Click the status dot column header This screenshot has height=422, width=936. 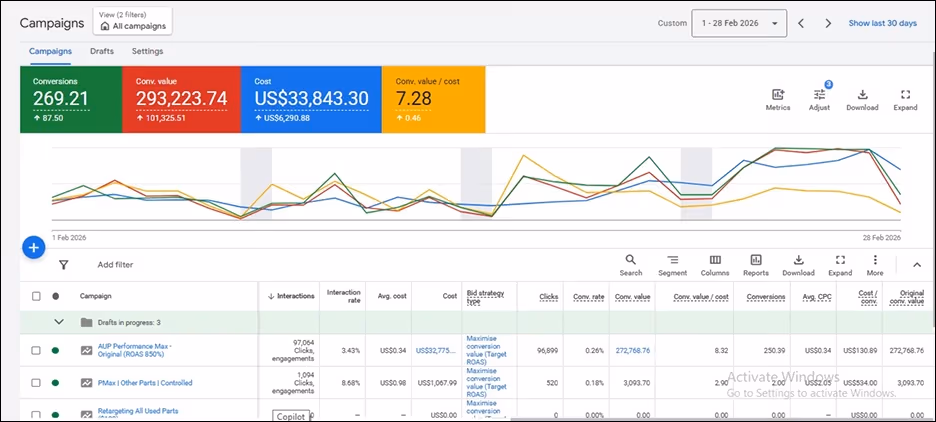pyautogui.click(x=56, y=296)
